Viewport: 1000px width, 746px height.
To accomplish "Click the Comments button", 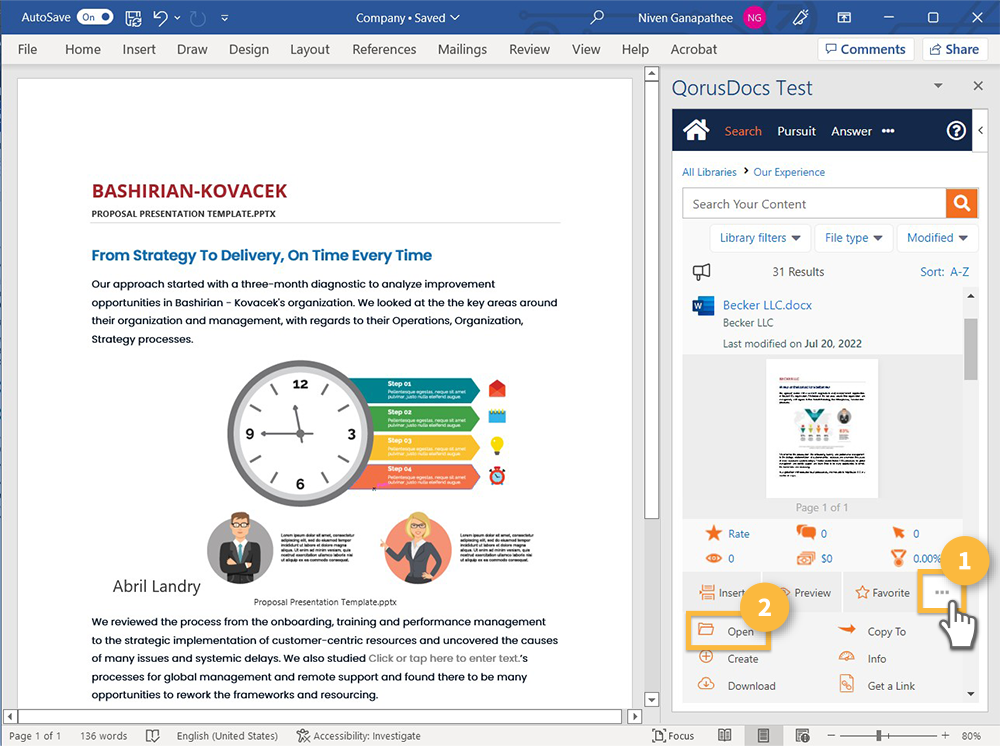I will tap(865, 49).
